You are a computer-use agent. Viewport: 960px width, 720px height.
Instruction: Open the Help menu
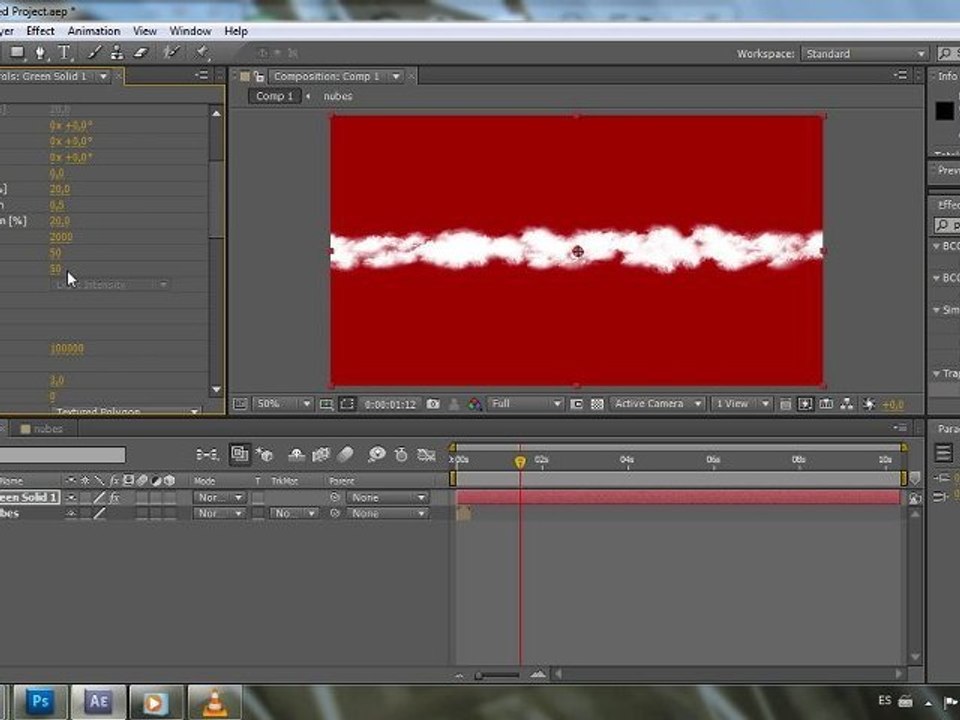[236, 31]
